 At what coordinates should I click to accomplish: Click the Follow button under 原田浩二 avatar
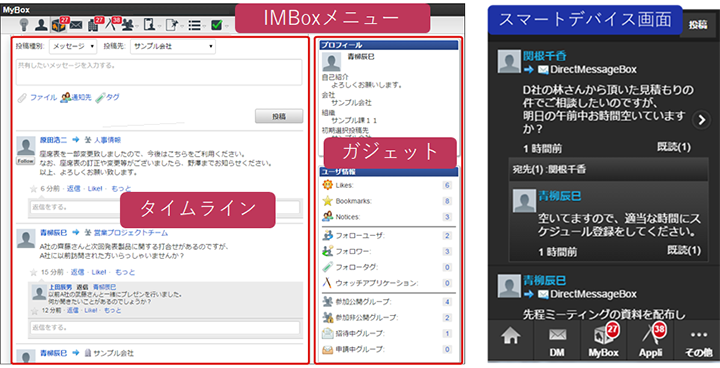click(x=25, y=161)
